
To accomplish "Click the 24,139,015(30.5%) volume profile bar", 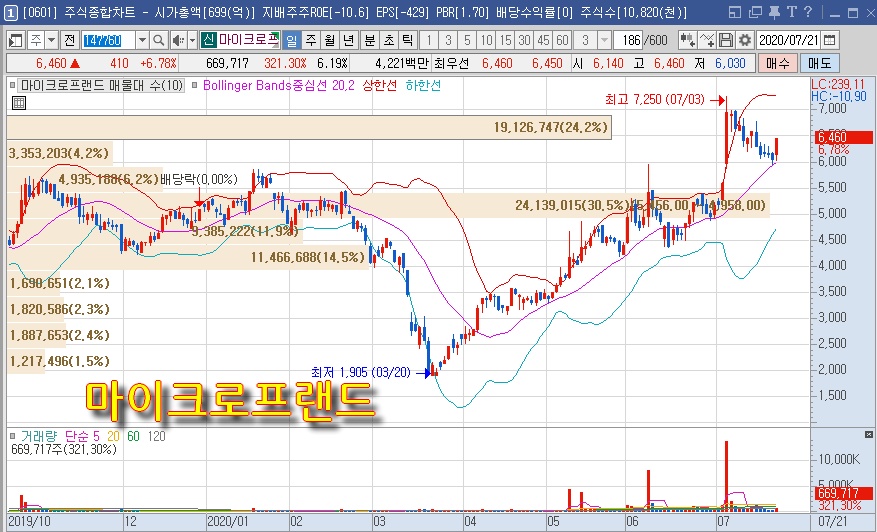I will point(388,205).
